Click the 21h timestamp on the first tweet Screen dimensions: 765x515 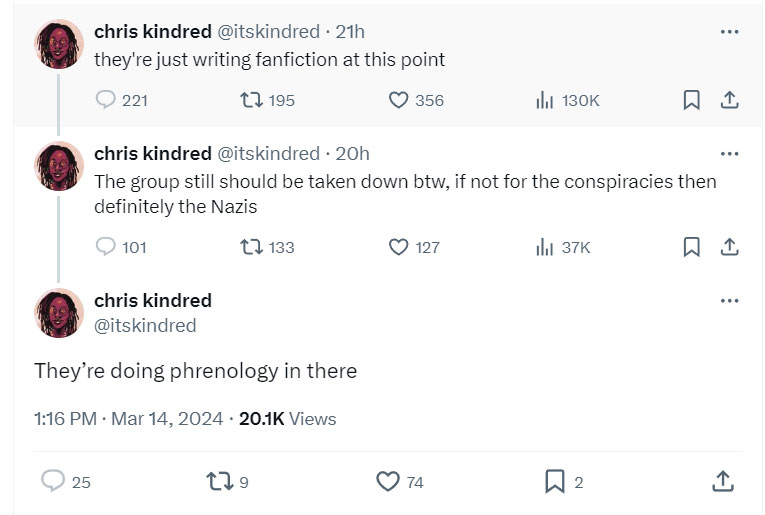coord(351,32)
